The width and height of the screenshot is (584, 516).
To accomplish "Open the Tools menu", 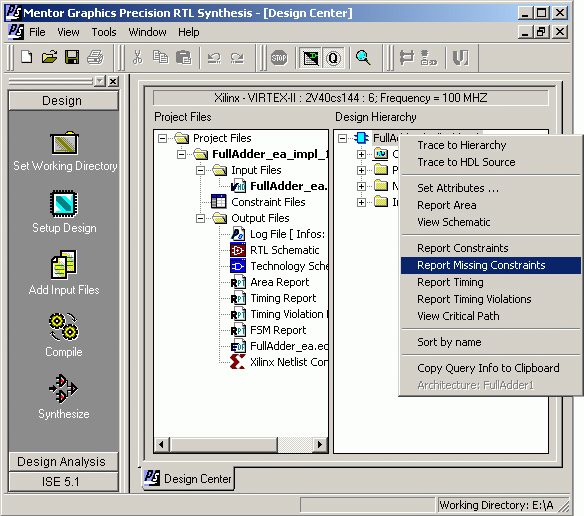I will 104,32.
